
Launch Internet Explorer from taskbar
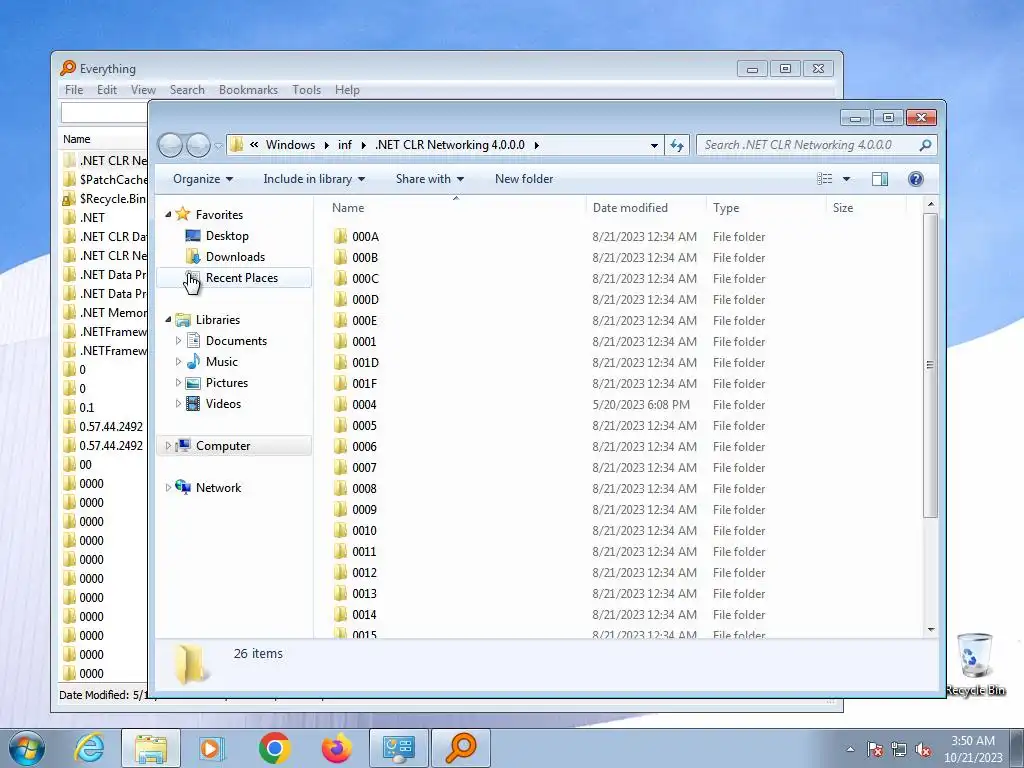pos(89,748)
